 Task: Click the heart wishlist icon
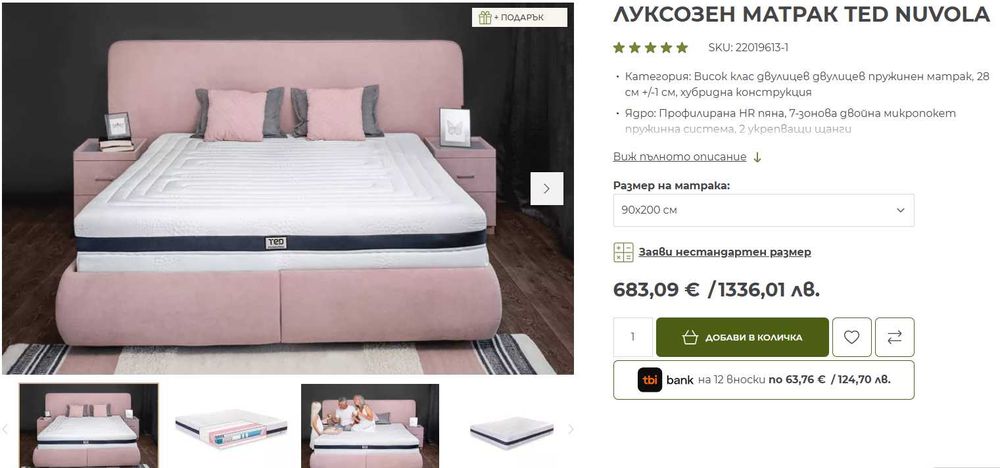click(851, 337)
